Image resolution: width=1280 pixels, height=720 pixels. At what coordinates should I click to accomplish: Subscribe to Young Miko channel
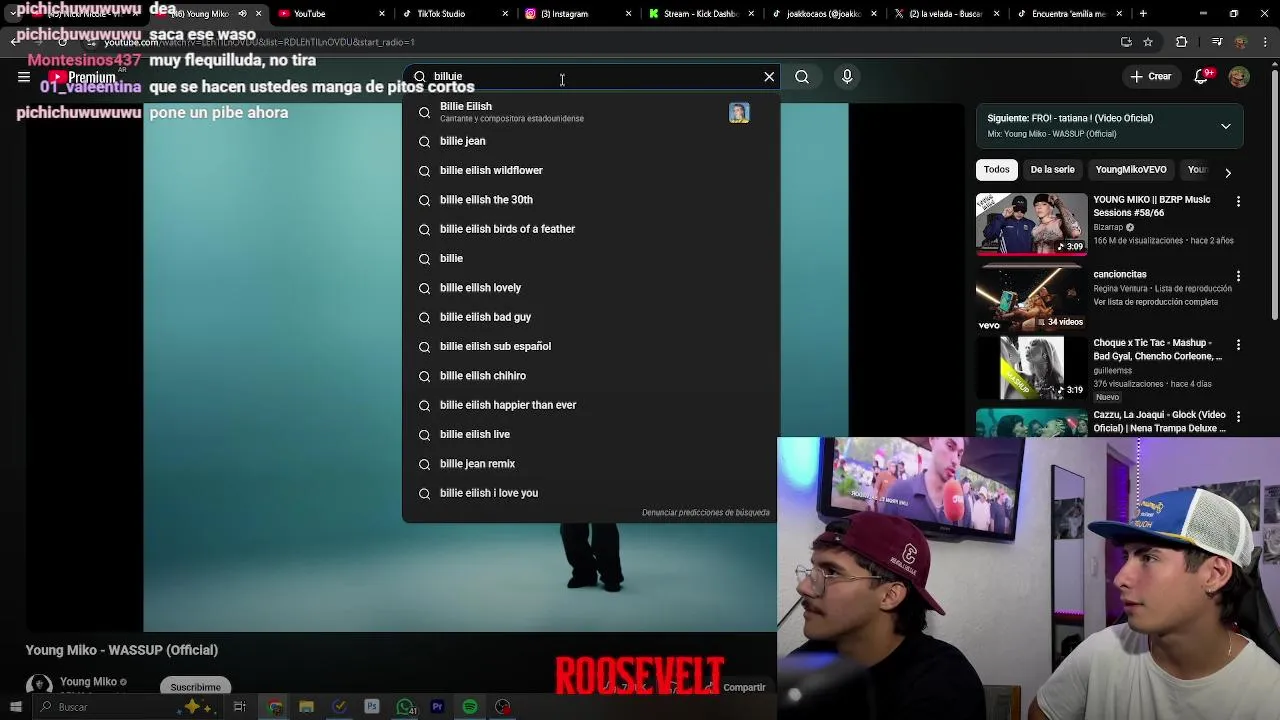[x=195, y=687]
